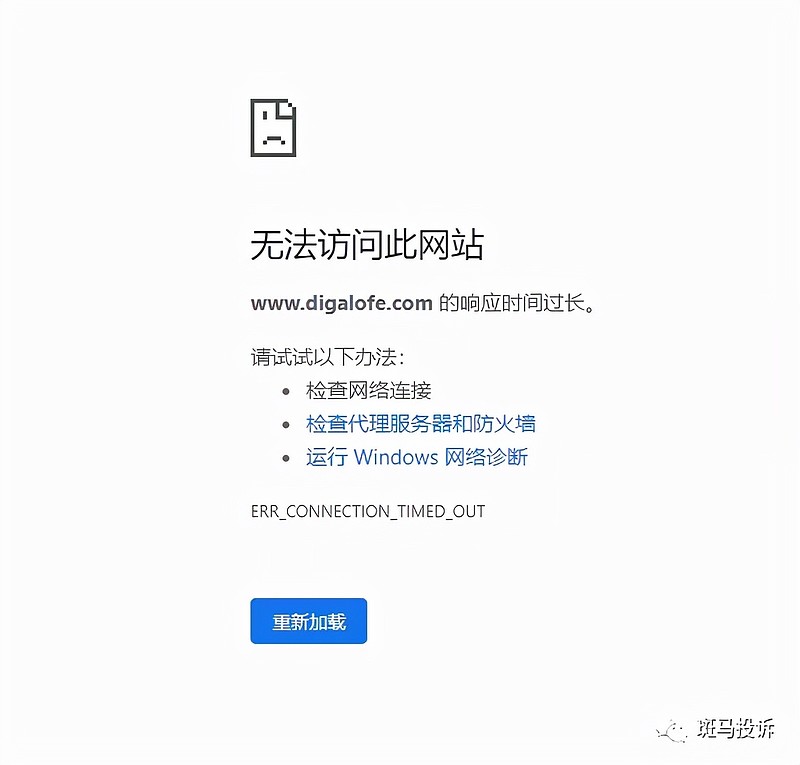Click the ERR_CONNECTION_TIMED_OUT error code
The image size is (800, 765).
(368, 511)
